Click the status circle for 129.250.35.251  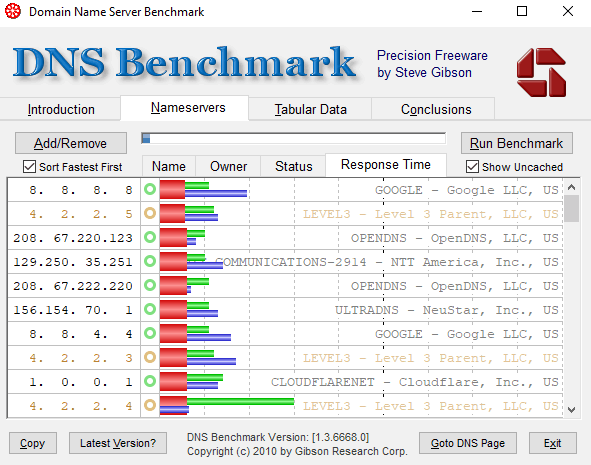tap(150, 261)
